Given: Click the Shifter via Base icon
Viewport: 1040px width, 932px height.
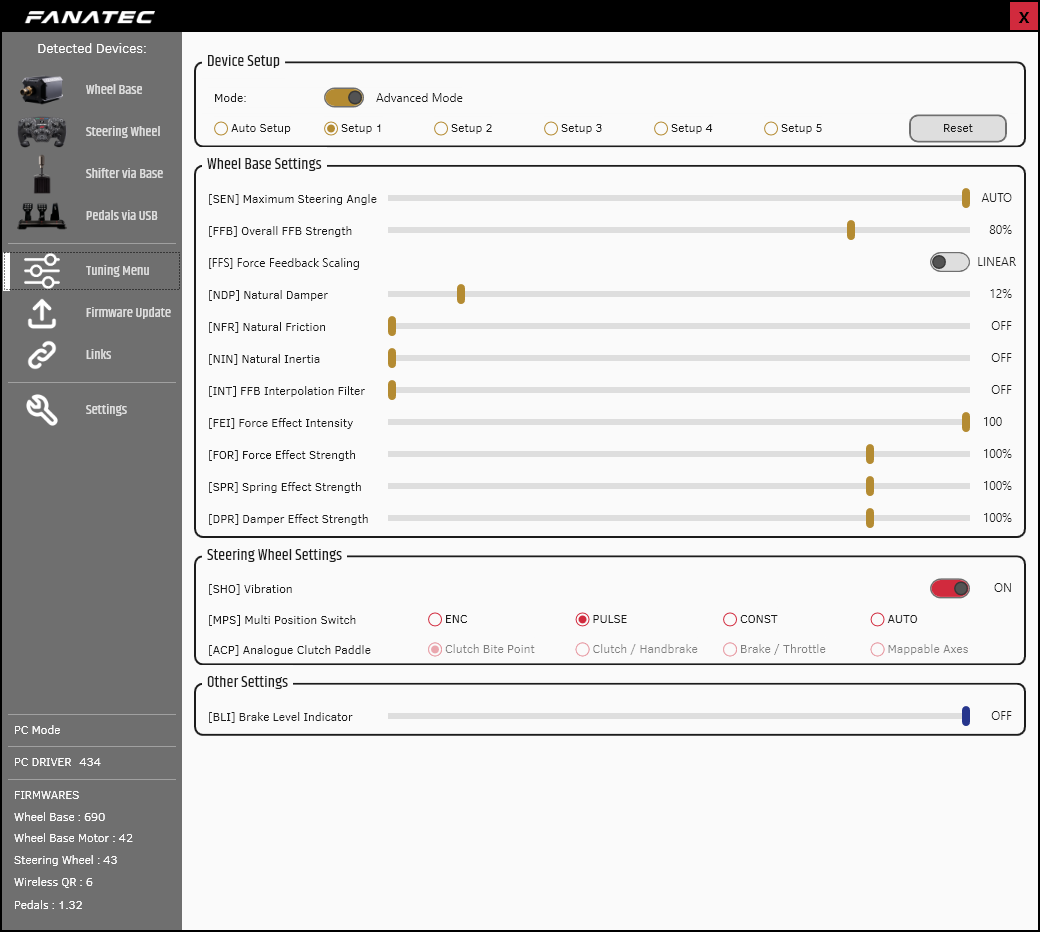Looking at the screenshot, I should 42,174.
